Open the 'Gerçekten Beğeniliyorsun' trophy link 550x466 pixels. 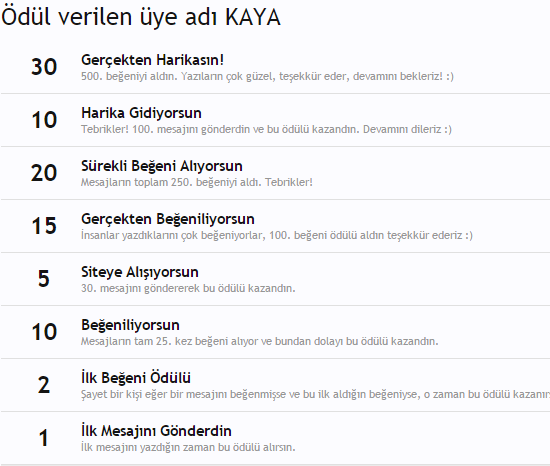click(168, 219)
